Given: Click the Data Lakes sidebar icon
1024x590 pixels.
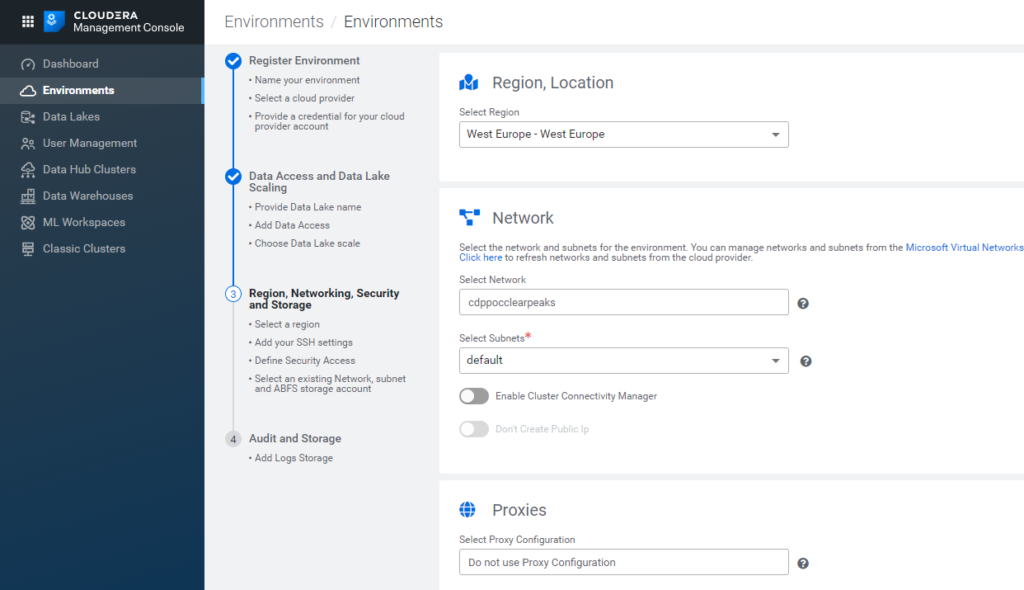Looking at the screenshot, I should coord(27,117).
